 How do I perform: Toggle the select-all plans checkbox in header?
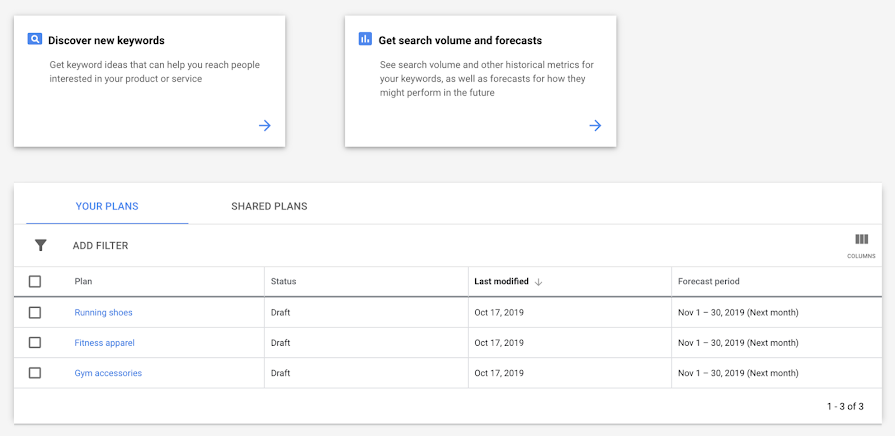(35, 282)
